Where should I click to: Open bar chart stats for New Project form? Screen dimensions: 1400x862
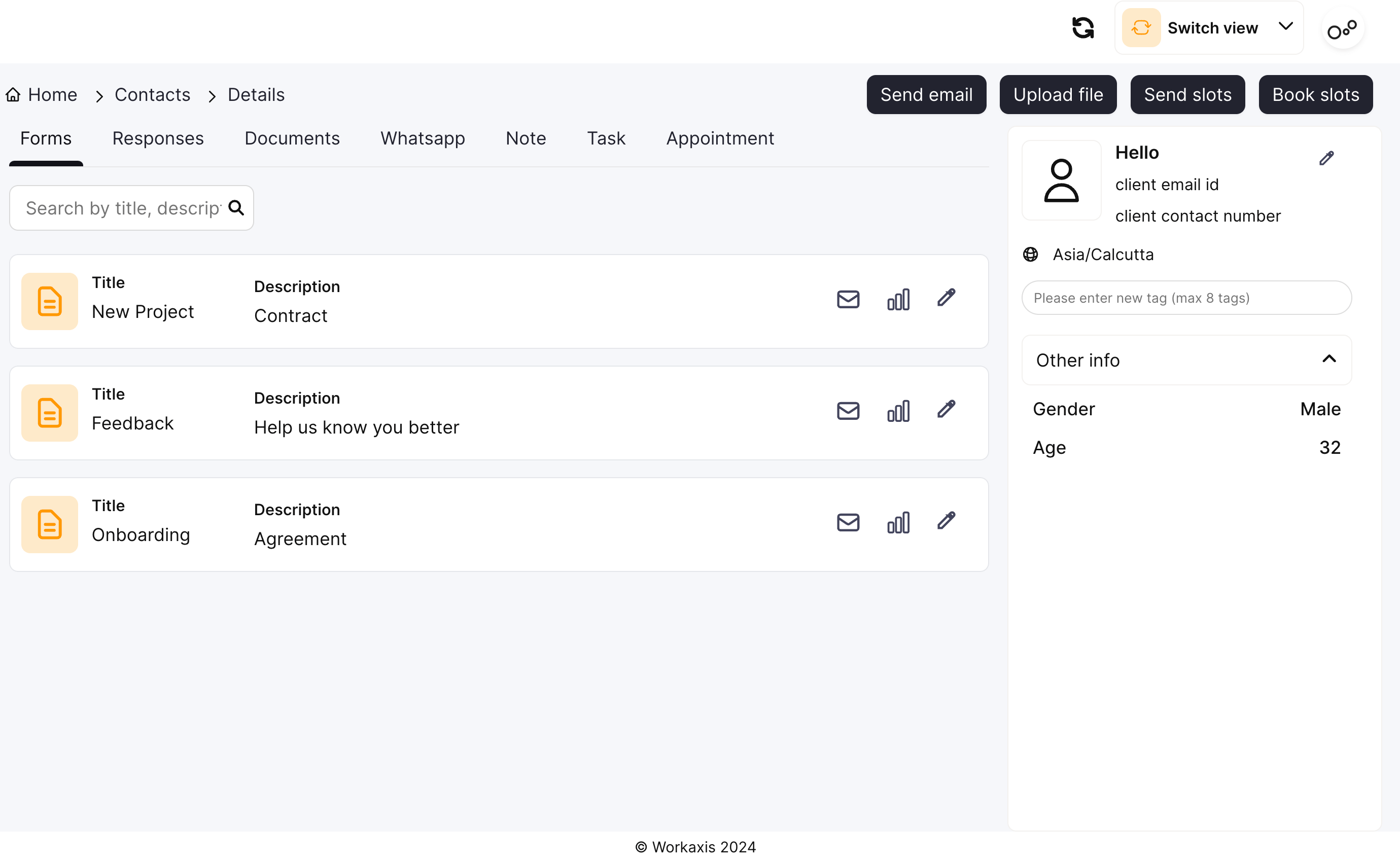[x=898, y=299]
